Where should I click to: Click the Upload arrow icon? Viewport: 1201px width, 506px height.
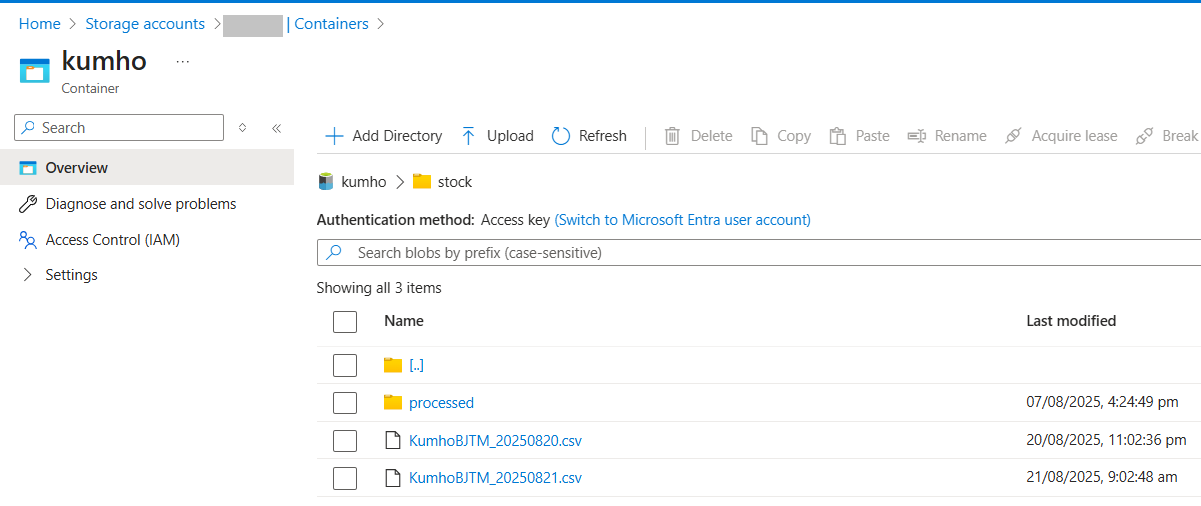tap(468, 136)
